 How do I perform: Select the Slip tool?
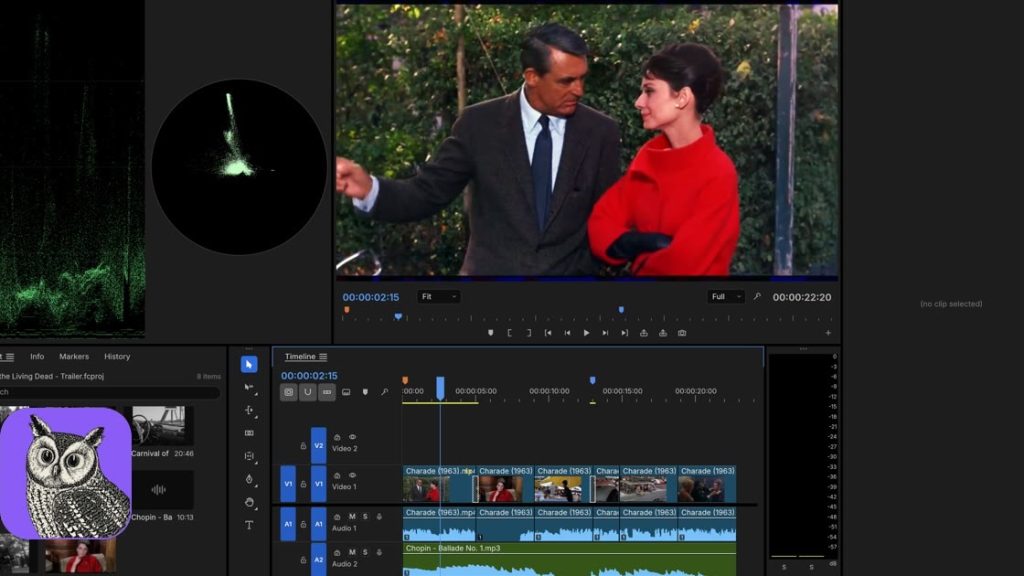click(x=249, y=456)
